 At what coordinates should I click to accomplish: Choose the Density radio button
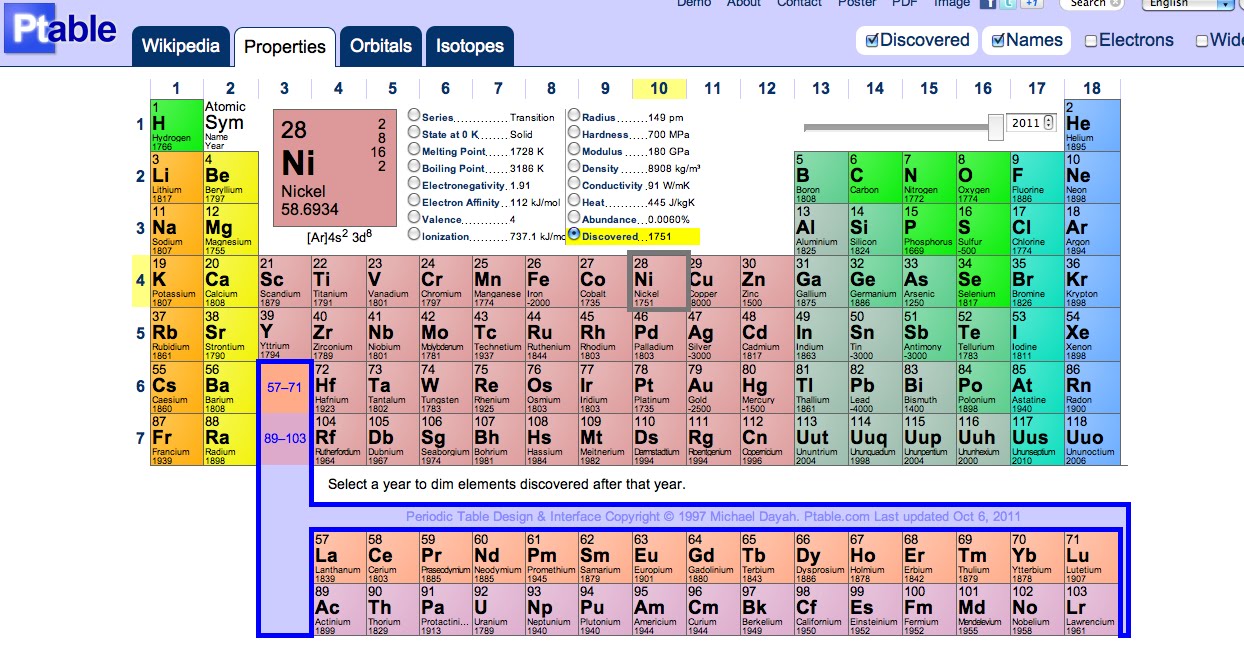point(574,167)
